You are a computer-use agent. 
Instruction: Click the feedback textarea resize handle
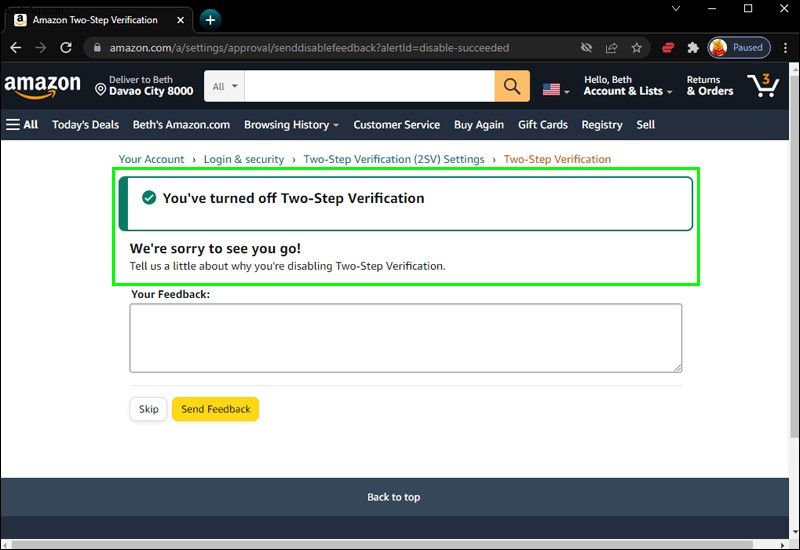coord(678,368)
